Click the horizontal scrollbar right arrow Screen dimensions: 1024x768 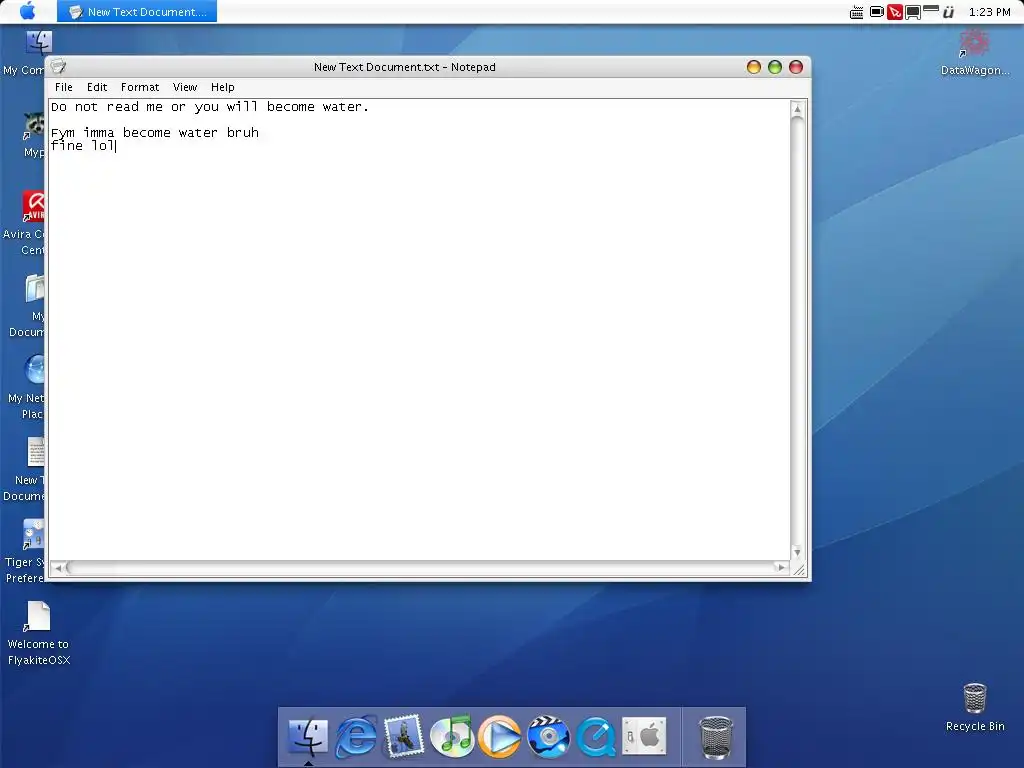[781, 568]
